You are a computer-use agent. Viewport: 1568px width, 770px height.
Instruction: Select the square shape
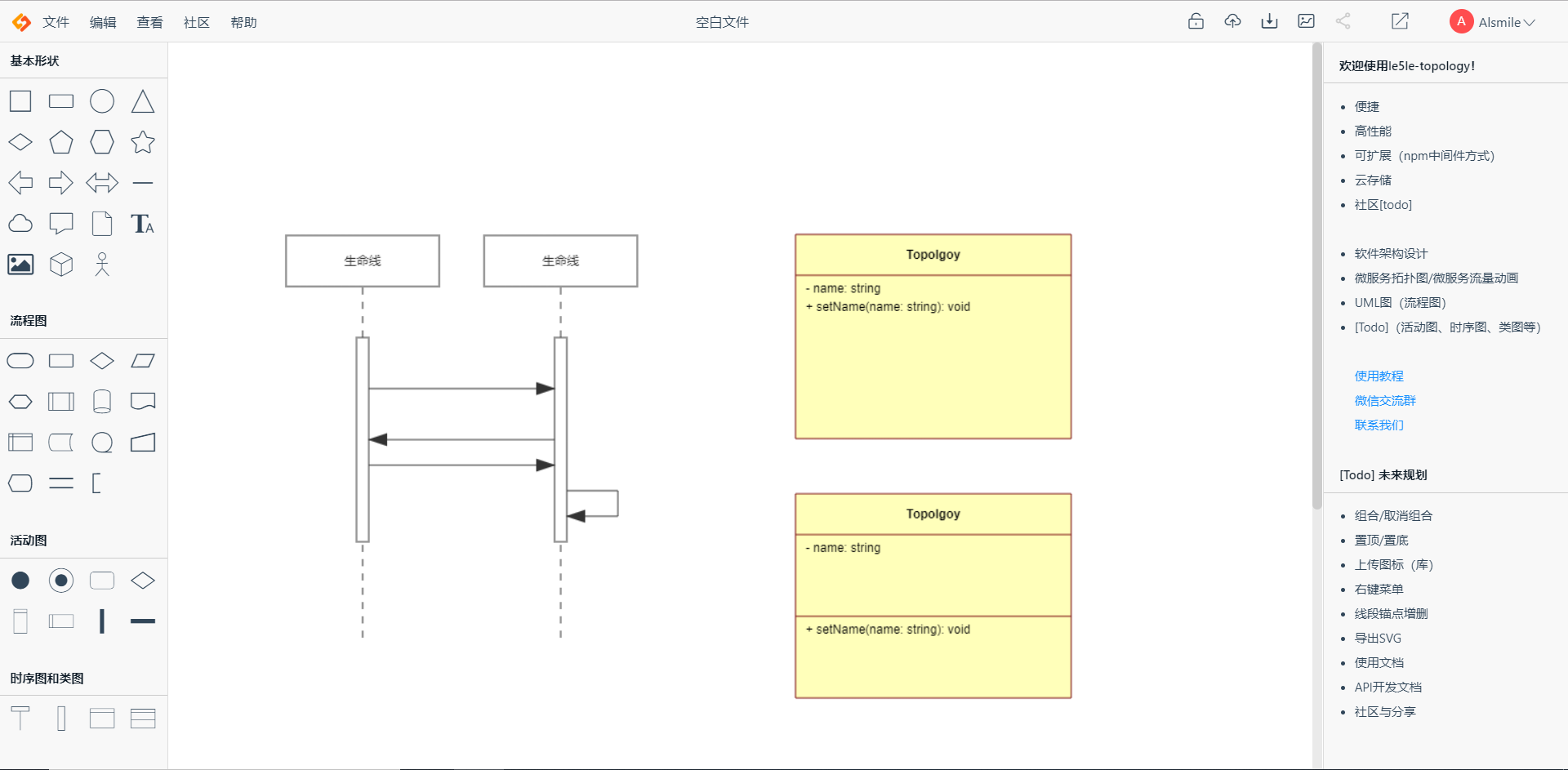[20, 101]
